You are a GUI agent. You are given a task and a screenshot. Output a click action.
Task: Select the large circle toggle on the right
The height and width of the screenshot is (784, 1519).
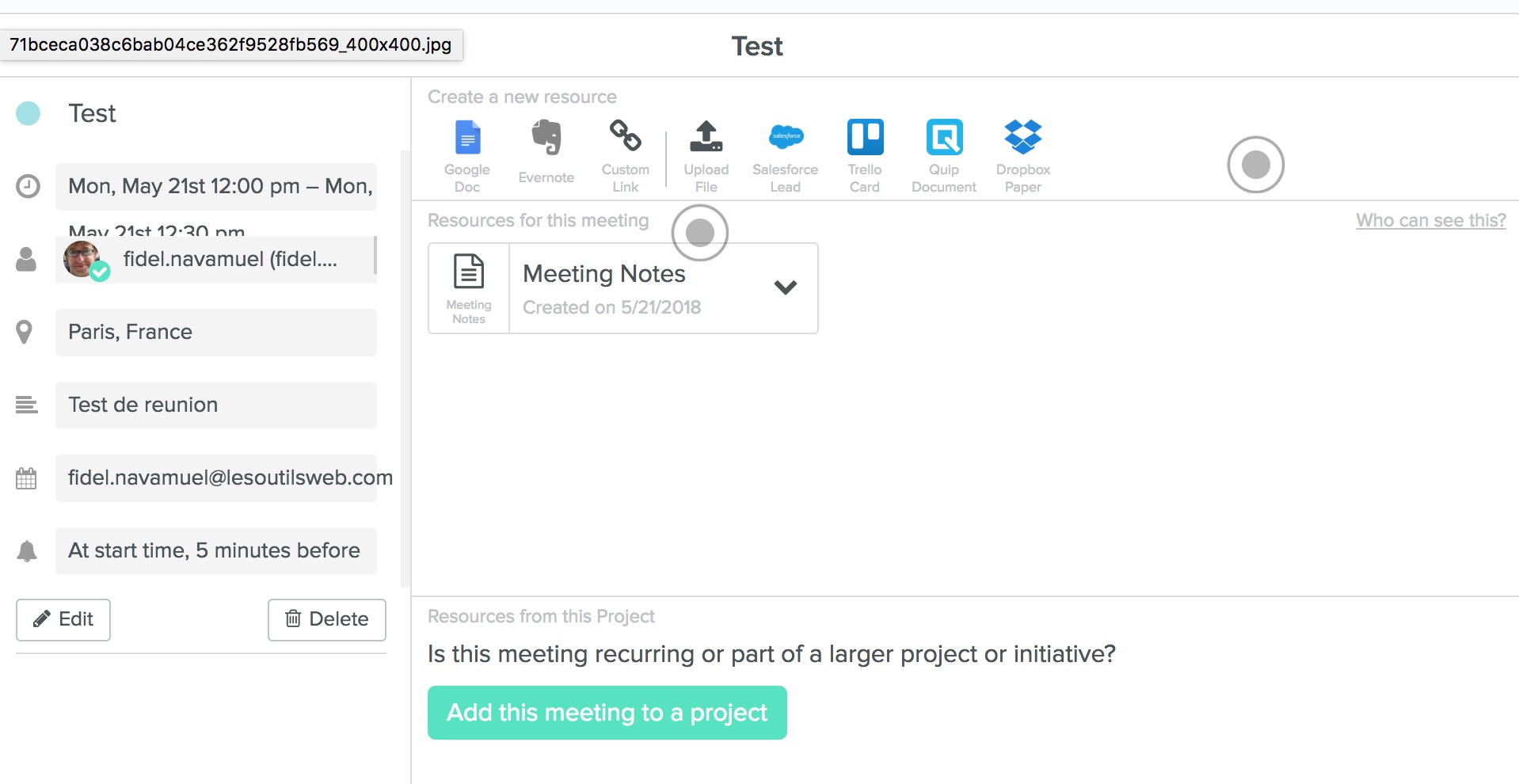click(1254, 165)
